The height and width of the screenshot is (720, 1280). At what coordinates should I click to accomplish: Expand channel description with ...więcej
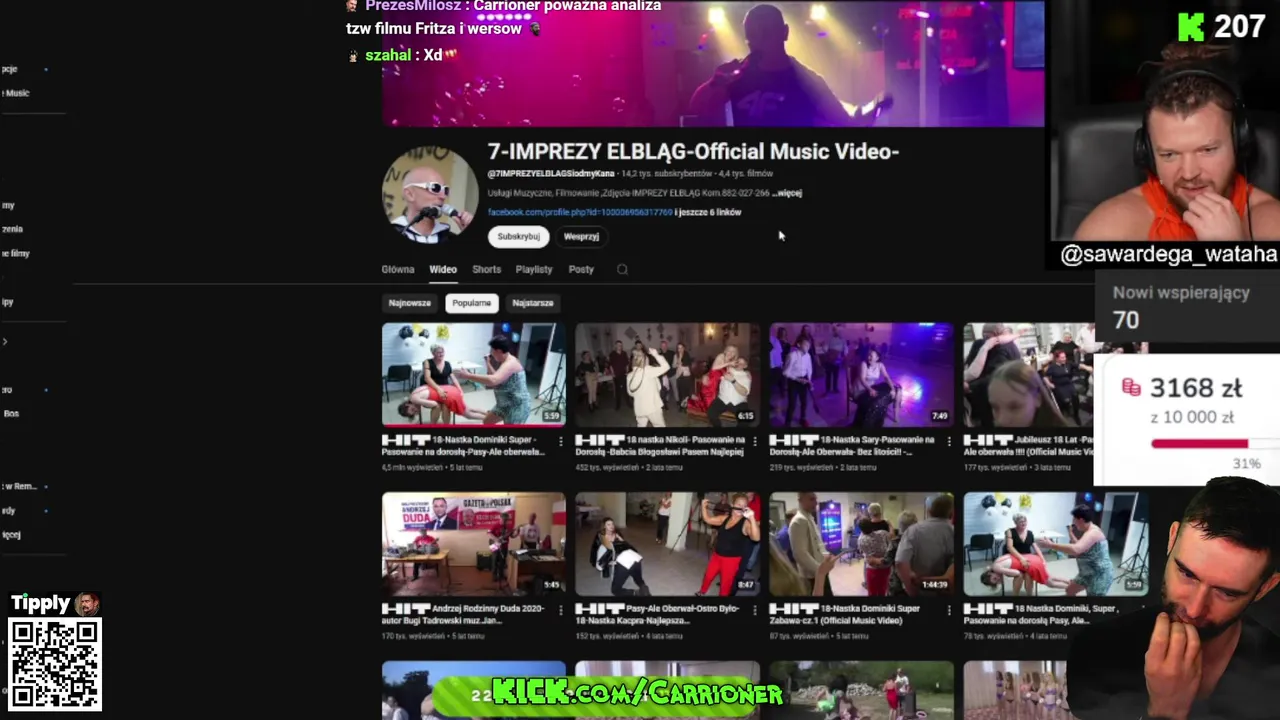[786, 193]
